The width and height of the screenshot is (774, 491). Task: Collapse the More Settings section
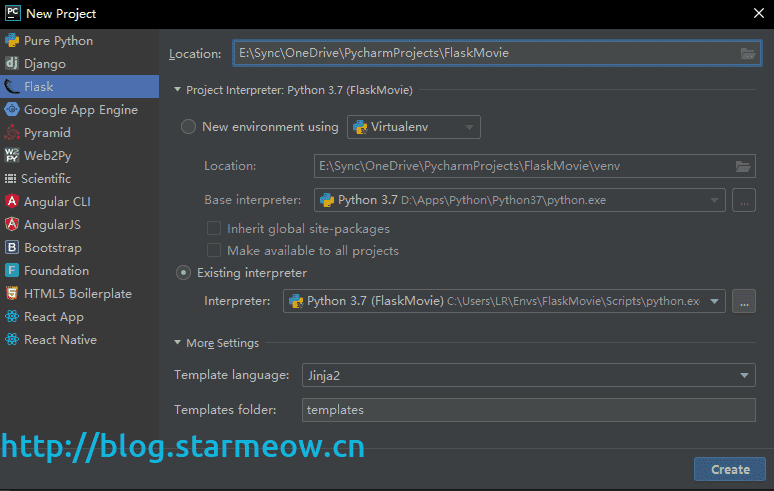(x=178, y=343)
